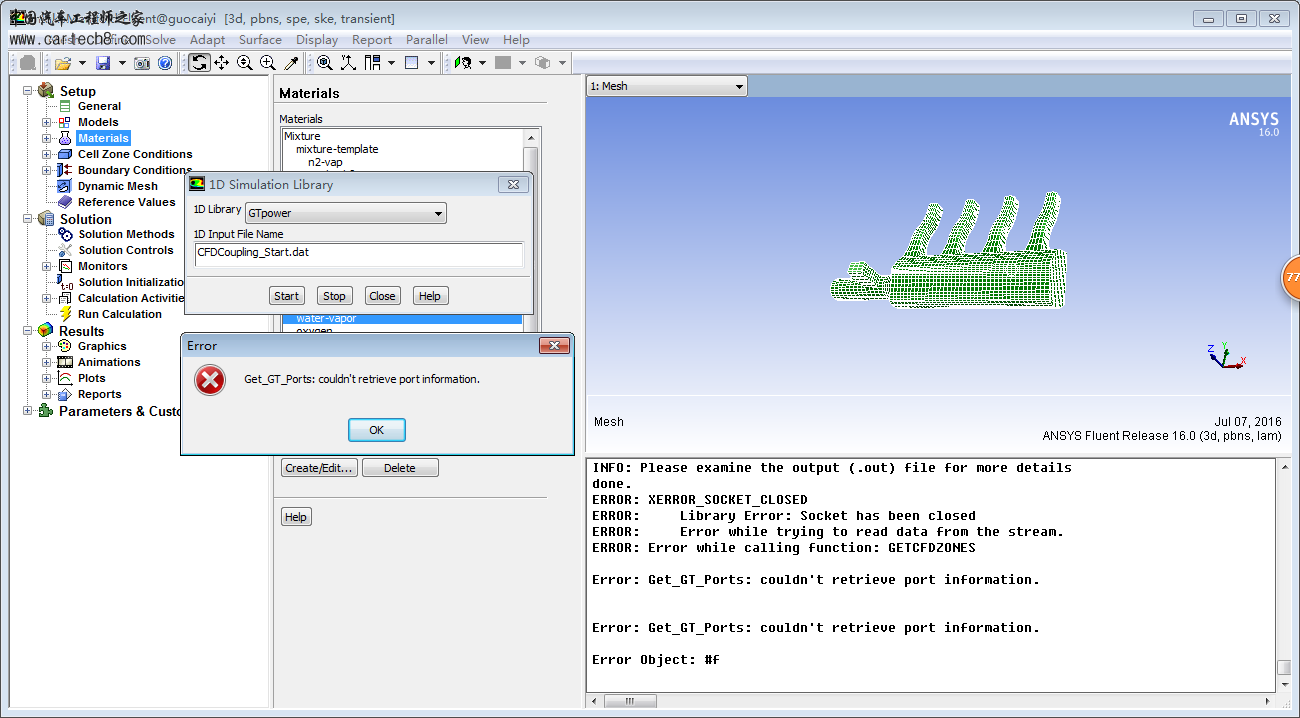Open the Read file folder icon
The height and width of the screenshot is (718, 1300).
[x=63, y=63]
